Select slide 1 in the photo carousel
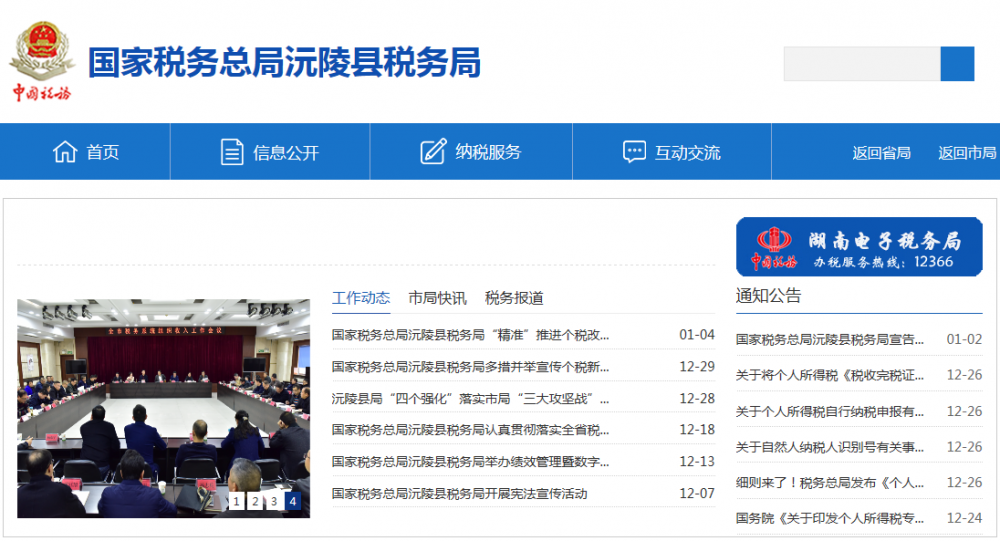 (x=237, y=501)
